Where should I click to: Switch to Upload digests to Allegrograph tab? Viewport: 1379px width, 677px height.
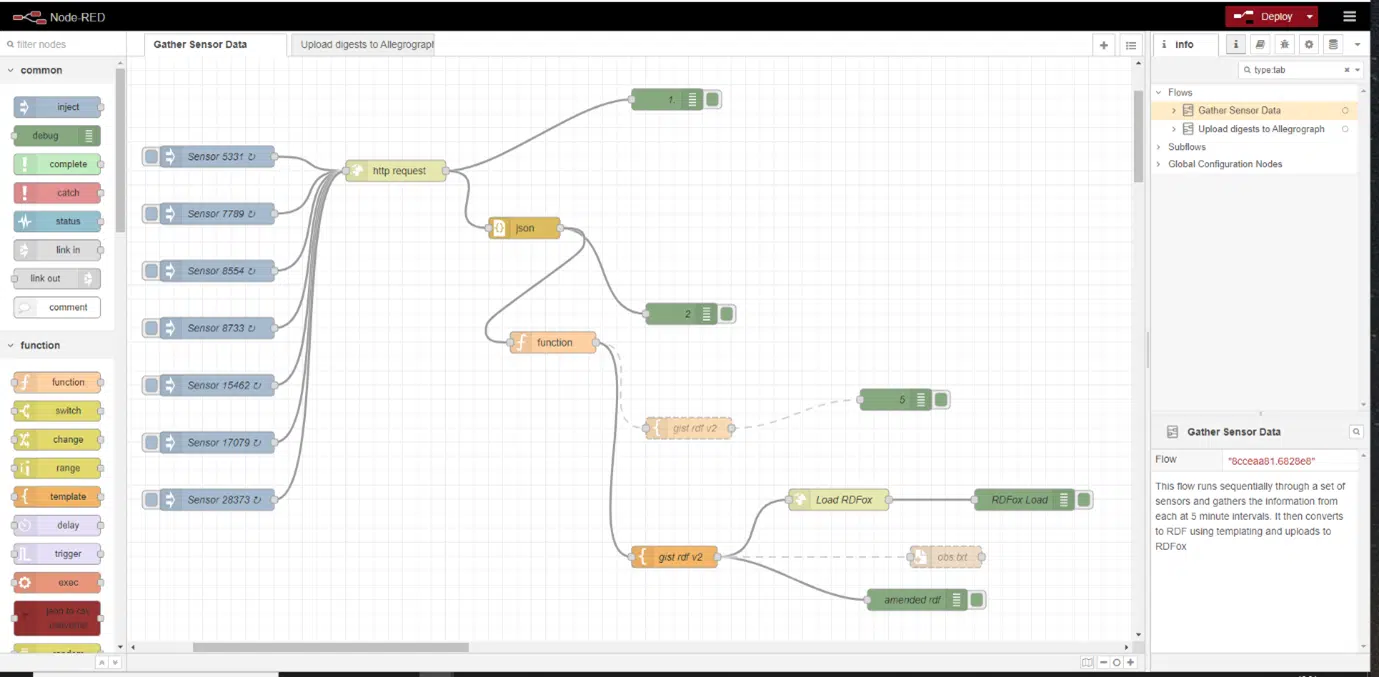tap(362, 45)
